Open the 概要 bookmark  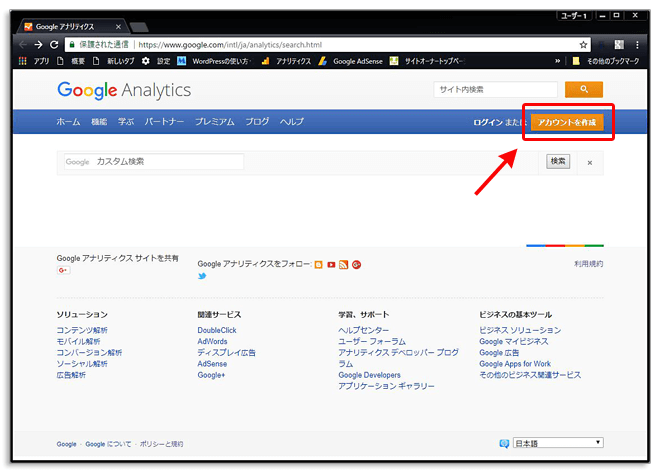[71, 61]
